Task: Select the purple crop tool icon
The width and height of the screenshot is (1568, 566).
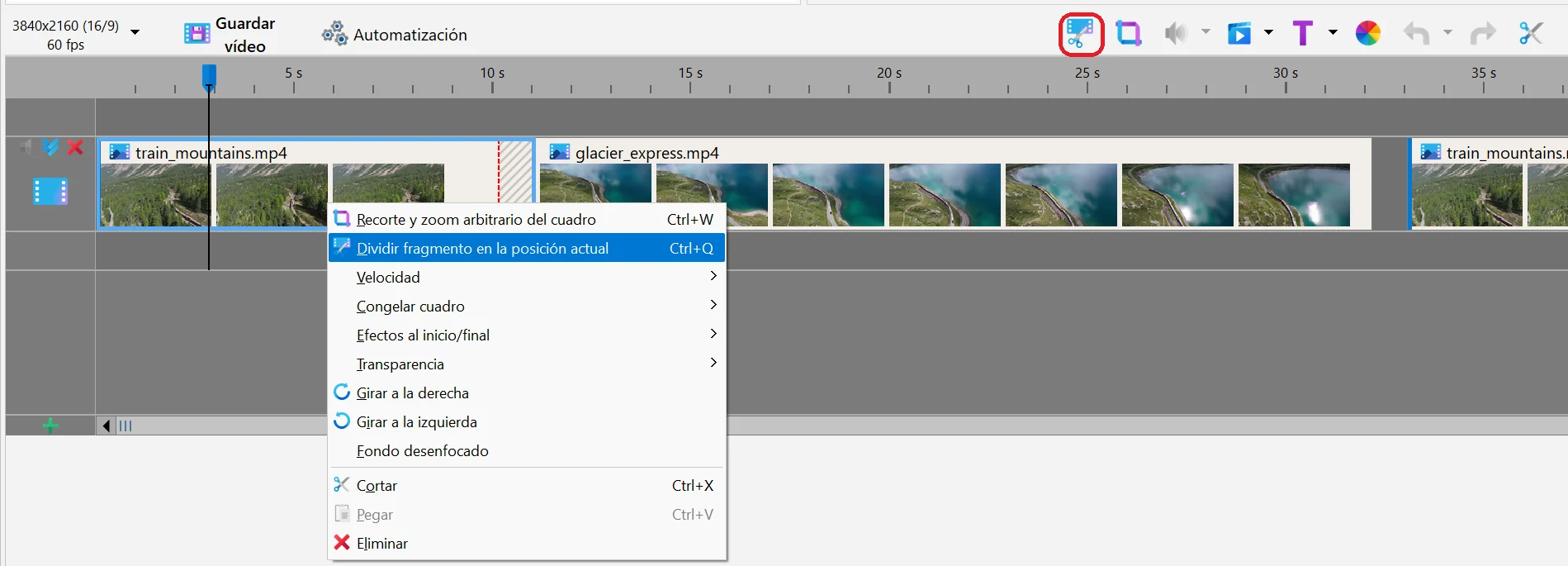Action: 1128,33
